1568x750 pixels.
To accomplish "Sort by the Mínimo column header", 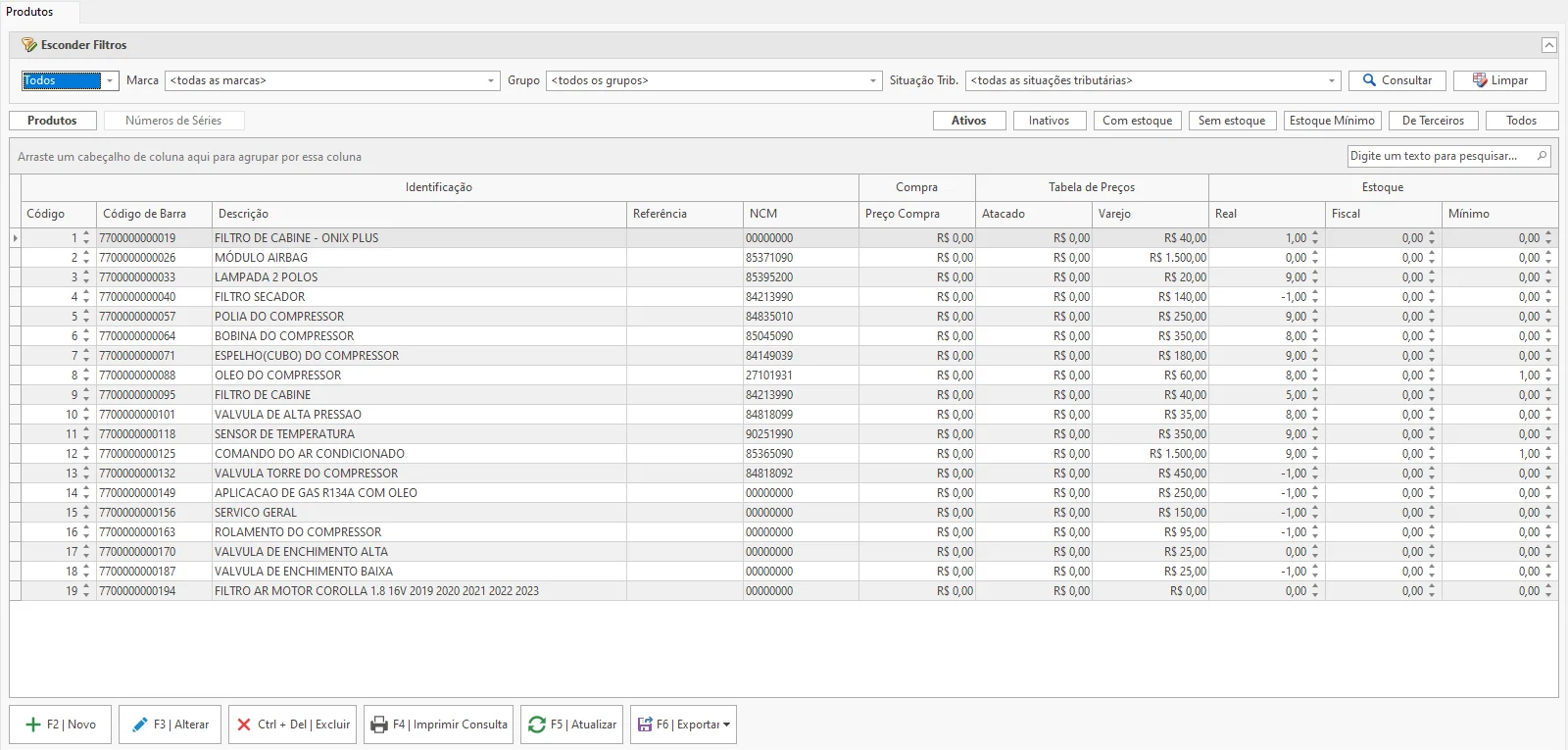I will pyautogui.click(x=1499, y=214).
